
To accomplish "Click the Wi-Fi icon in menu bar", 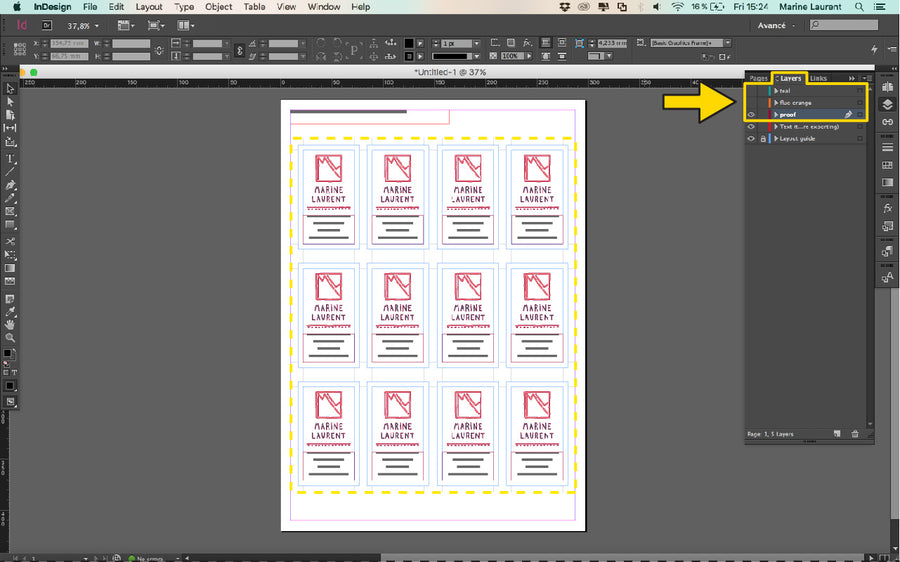I will (678, 7).
